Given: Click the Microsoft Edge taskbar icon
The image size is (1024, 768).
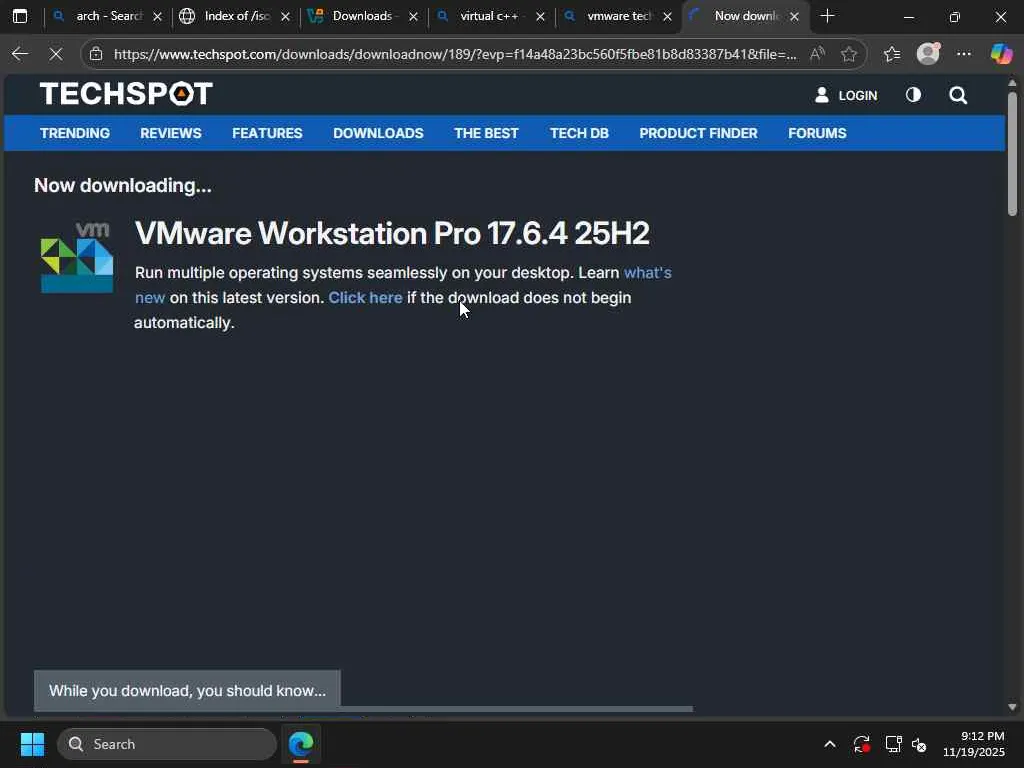Looking at the screenshot, I should click(x=301, y=744).
